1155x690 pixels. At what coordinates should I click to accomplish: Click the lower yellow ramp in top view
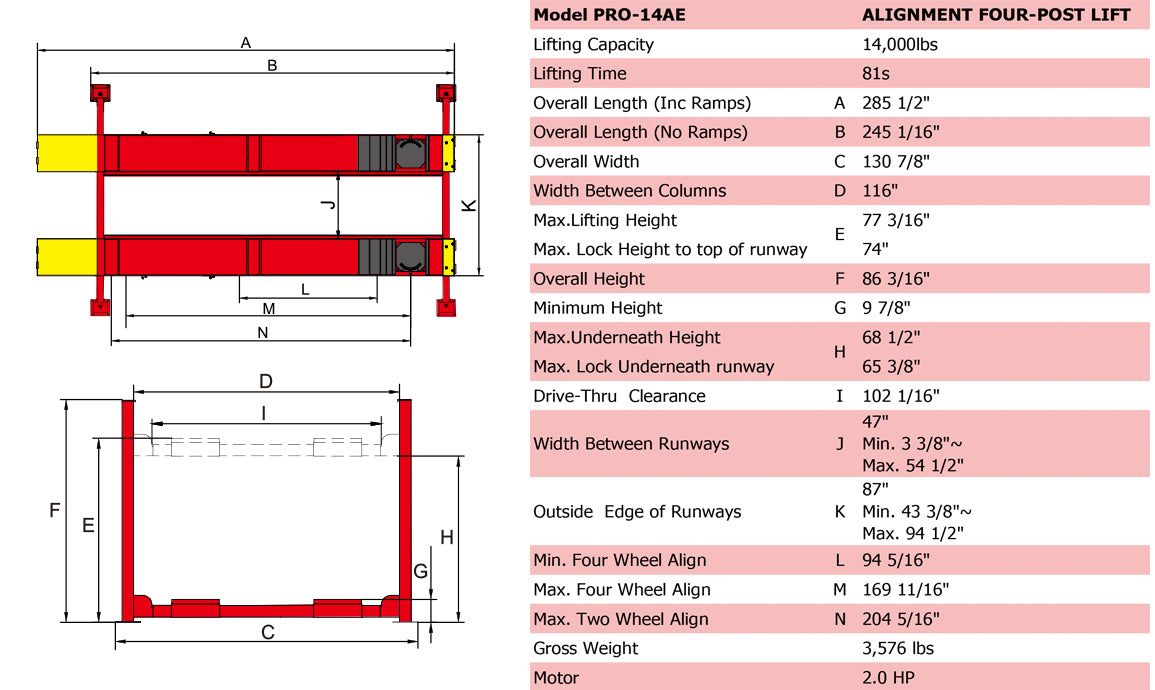(67, 255)
